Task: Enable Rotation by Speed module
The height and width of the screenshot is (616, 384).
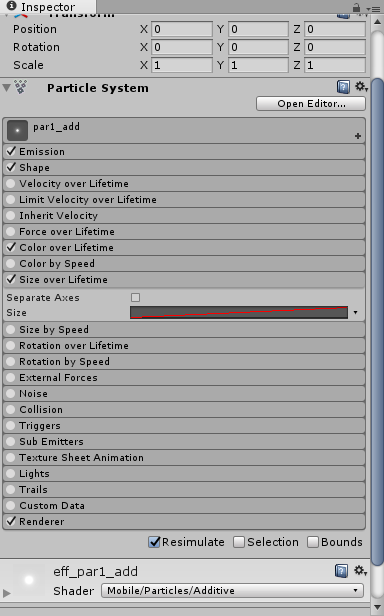Action: click(x=11, y=361)
